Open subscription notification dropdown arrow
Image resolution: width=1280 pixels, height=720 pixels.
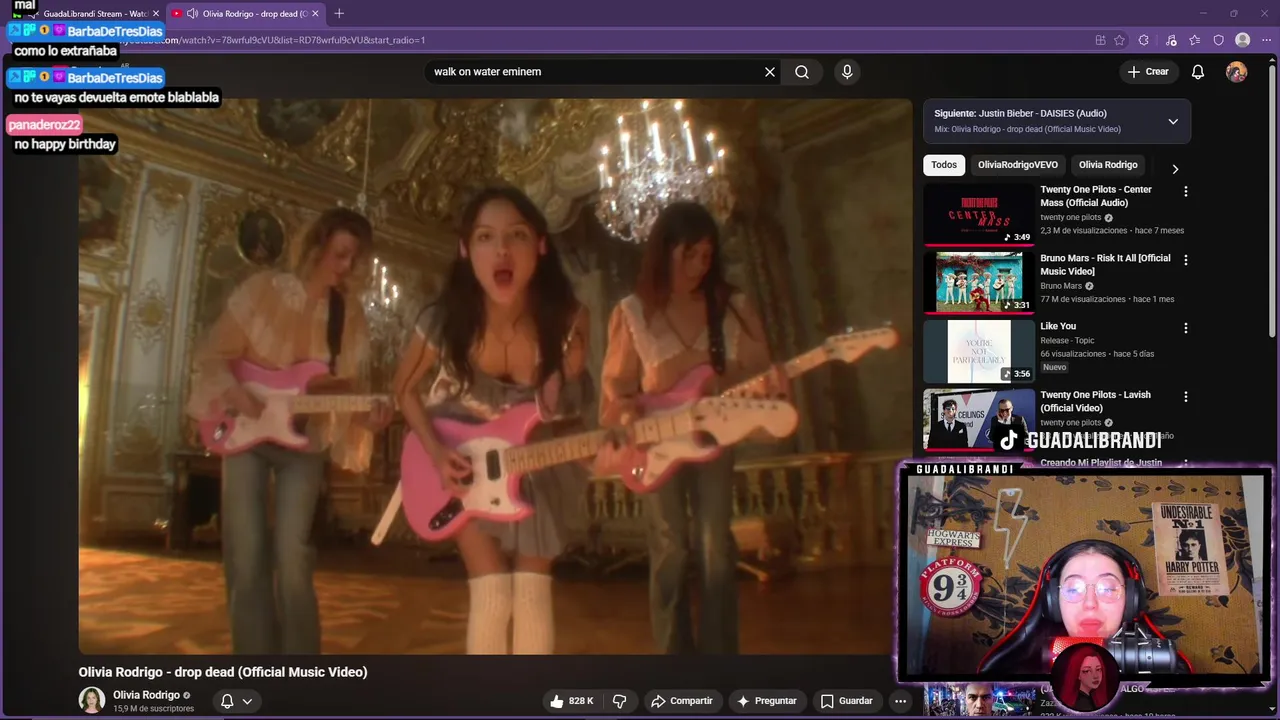(247, 701)
